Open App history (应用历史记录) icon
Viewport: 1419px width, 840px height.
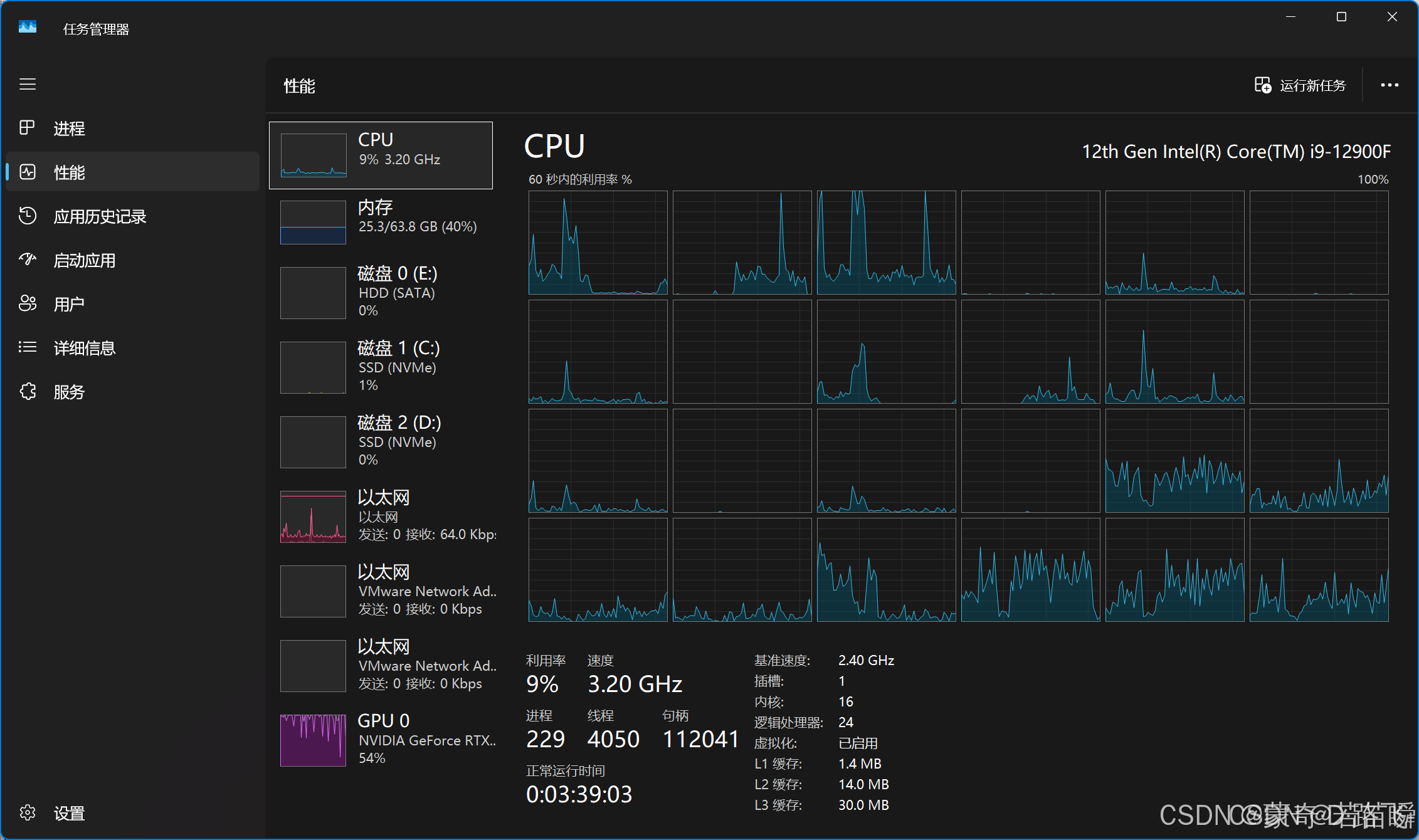pyautogui.click(x=28, y=216)
